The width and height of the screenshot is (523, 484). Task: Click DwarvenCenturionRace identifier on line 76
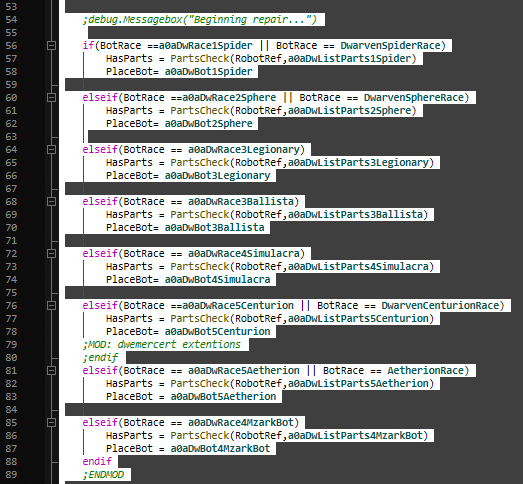pos(440,306)
